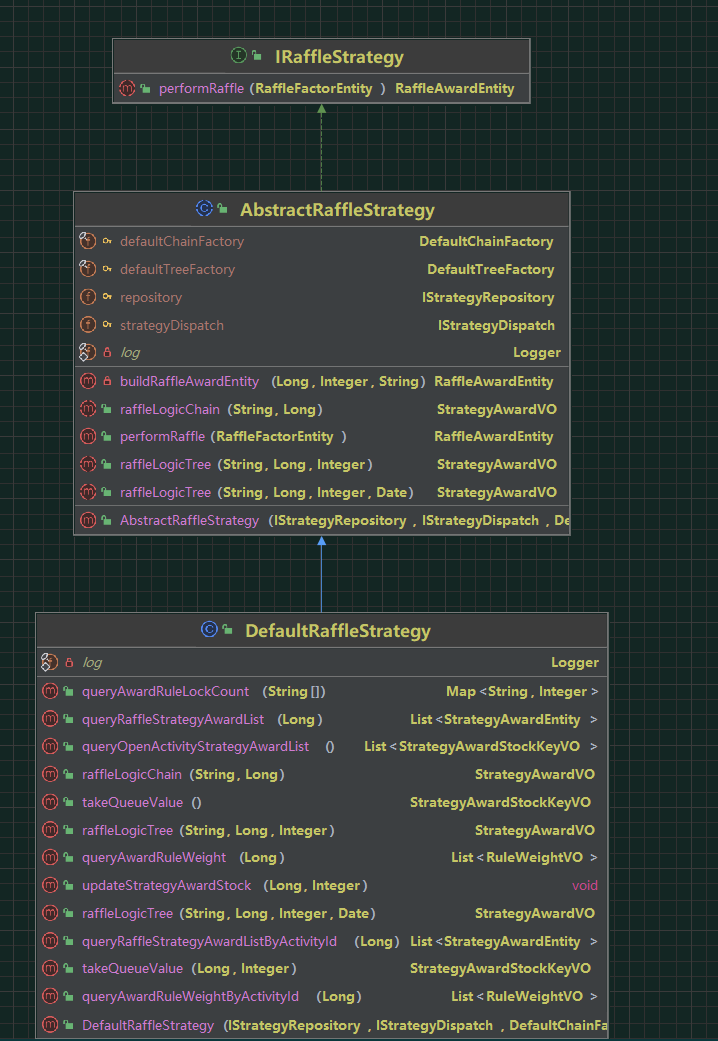Click the method icon beside queryAwardRuleLockCount
This screenshot has width=718, height=1041.
(x=50, y=691)
